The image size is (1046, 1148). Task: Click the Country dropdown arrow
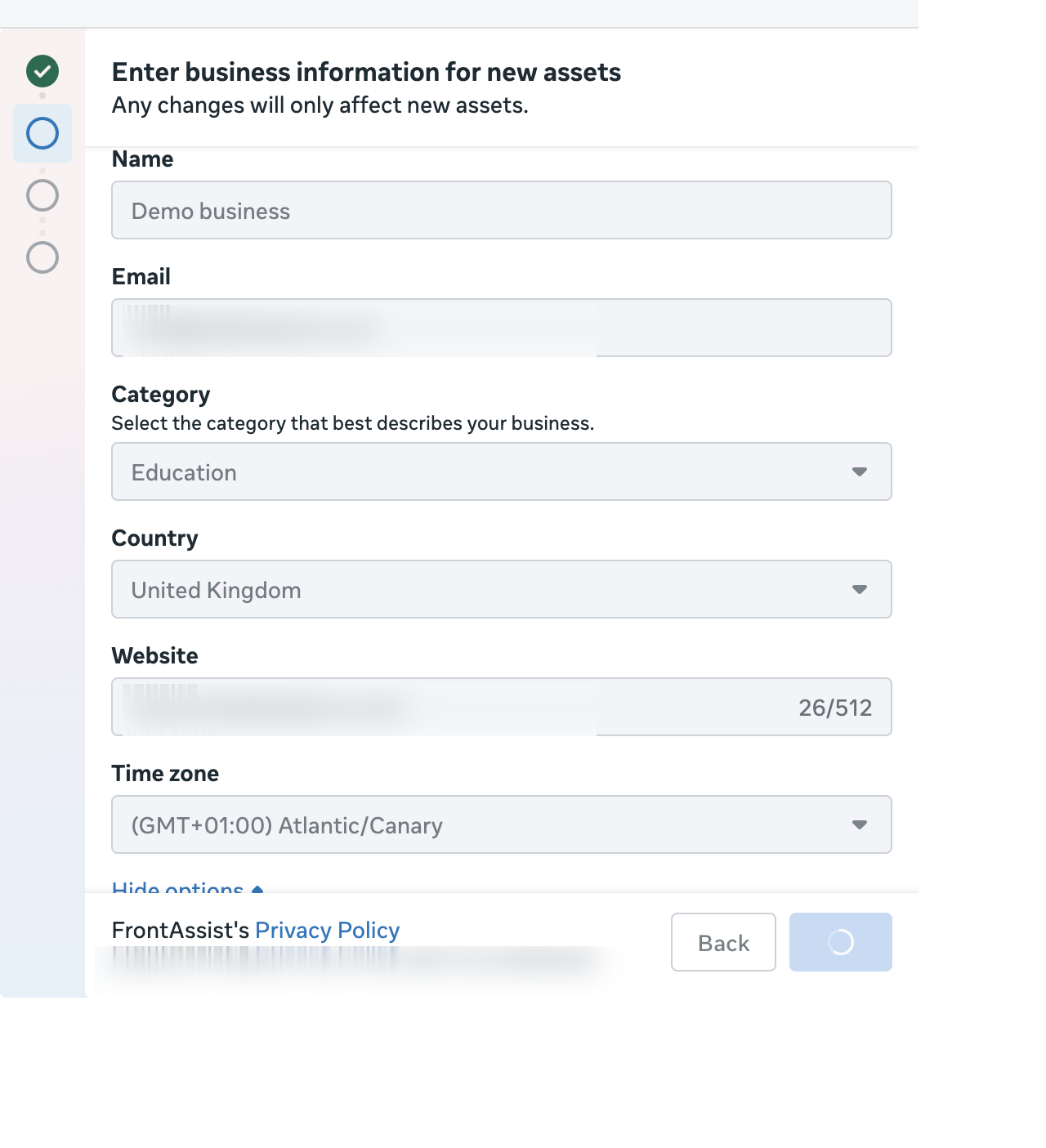click(x=860, y=589)
